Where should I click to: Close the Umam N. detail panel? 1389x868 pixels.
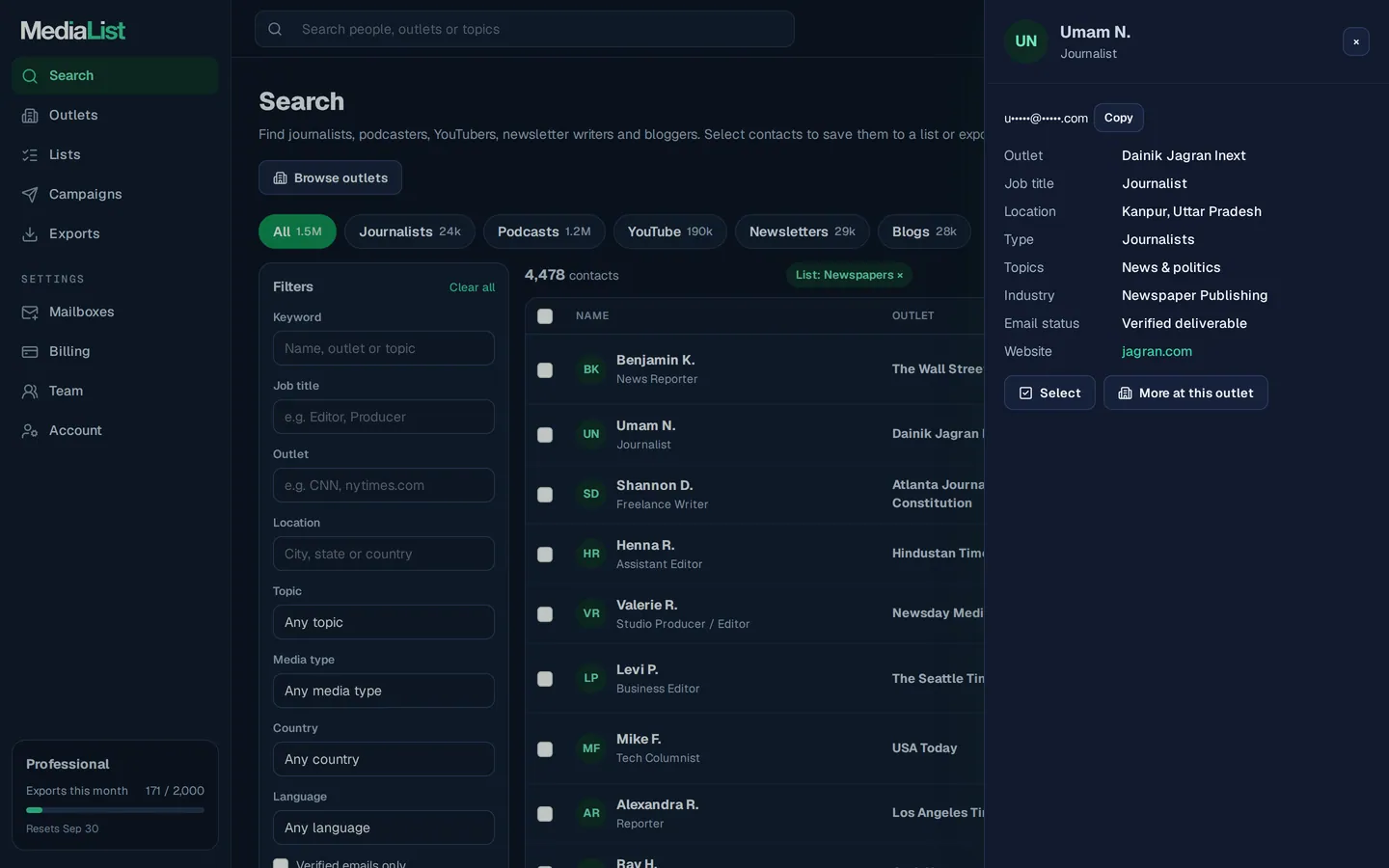1356,41
